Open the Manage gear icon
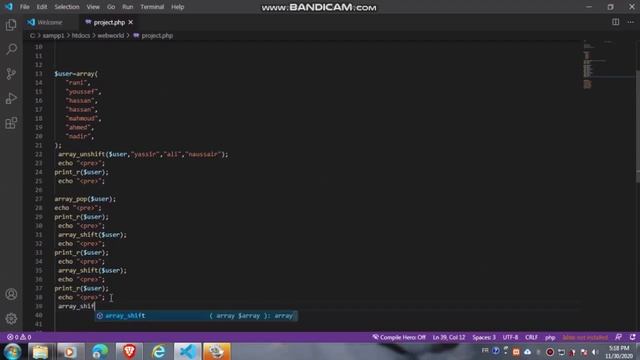 [x=11, y=318]
